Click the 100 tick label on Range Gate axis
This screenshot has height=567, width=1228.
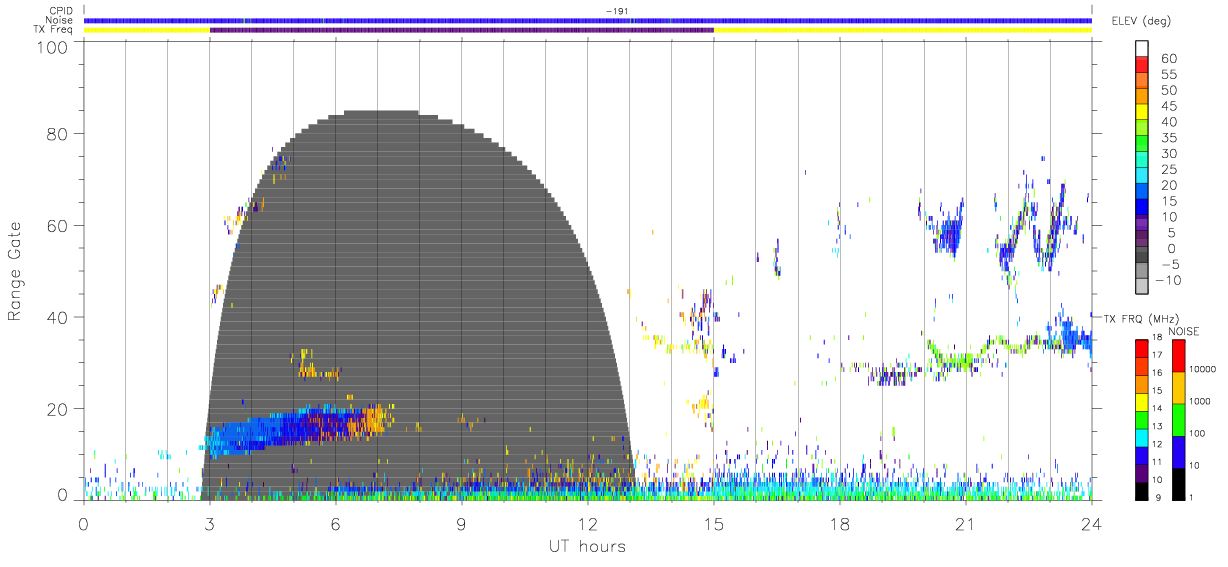point(53,47)
